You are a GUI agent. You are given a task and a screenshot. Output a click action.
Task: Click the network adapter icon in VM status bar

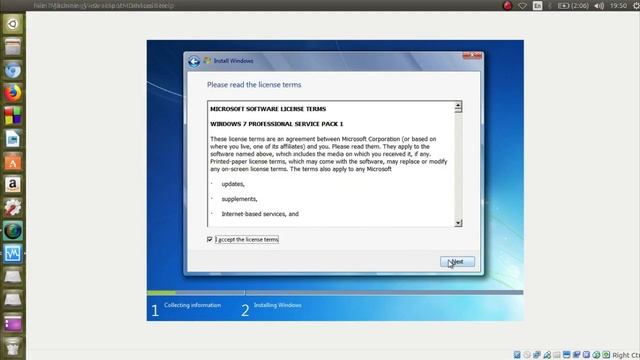(537, 355)
